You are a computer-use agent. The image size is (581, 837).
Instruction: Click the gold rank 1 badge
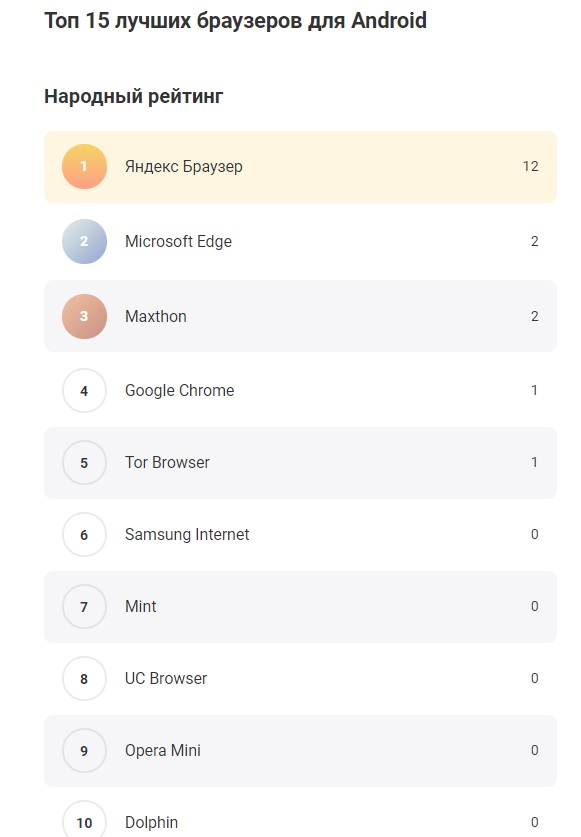coord(84,167)
